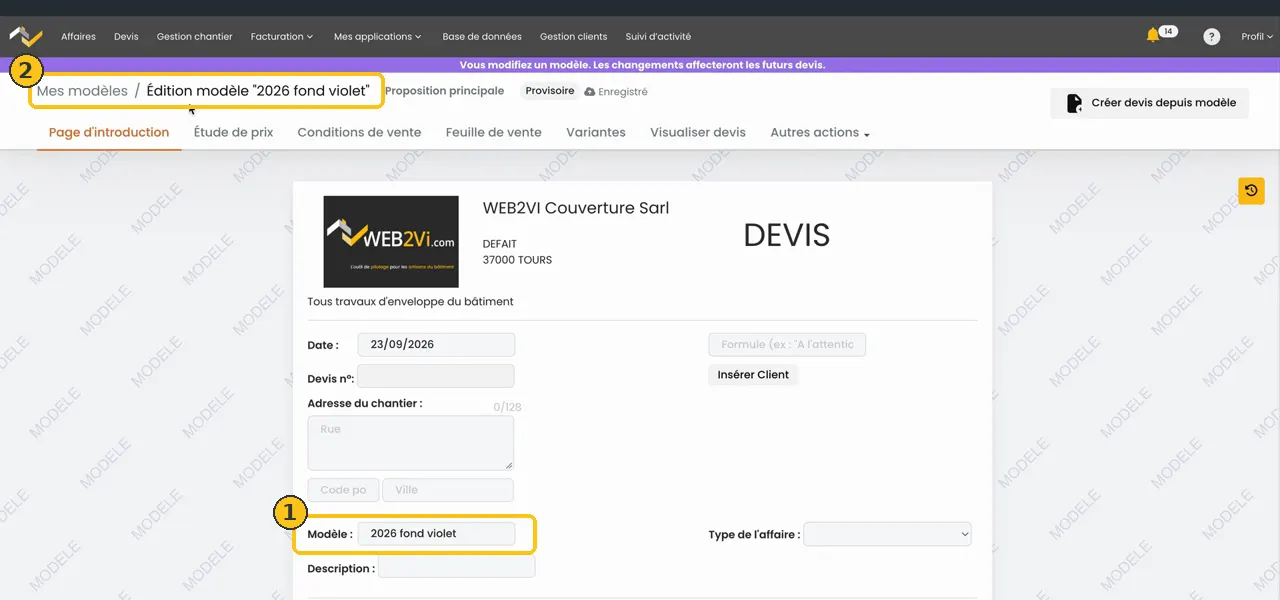Screen dimensions: 1280x600
Task: Click the Provisoire status badge
Action: pos(550,91)
